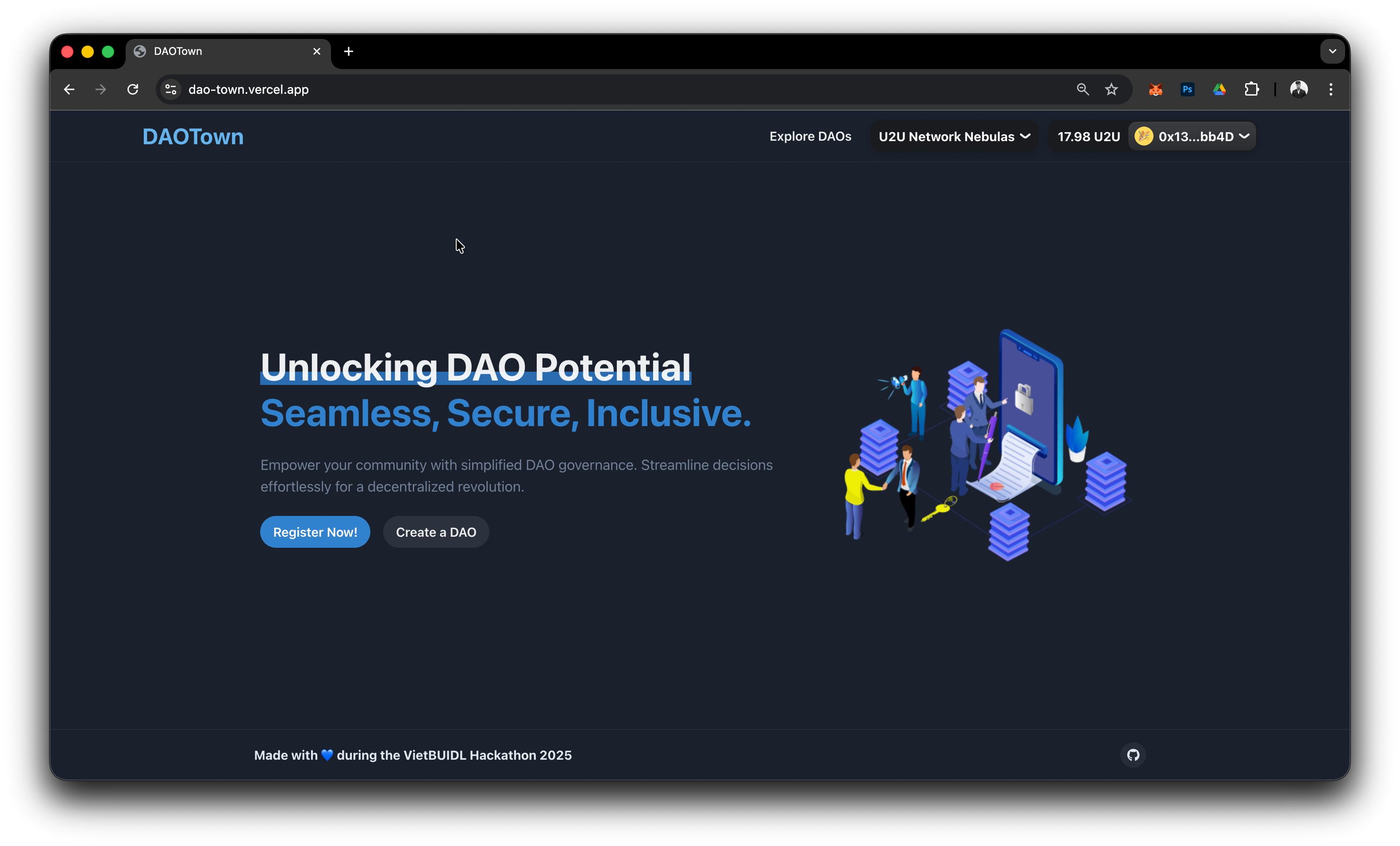The height and width of the screenshot is (846, 1400).
Task: Click the Photoshop extension icon
Action: point(1187,89)
